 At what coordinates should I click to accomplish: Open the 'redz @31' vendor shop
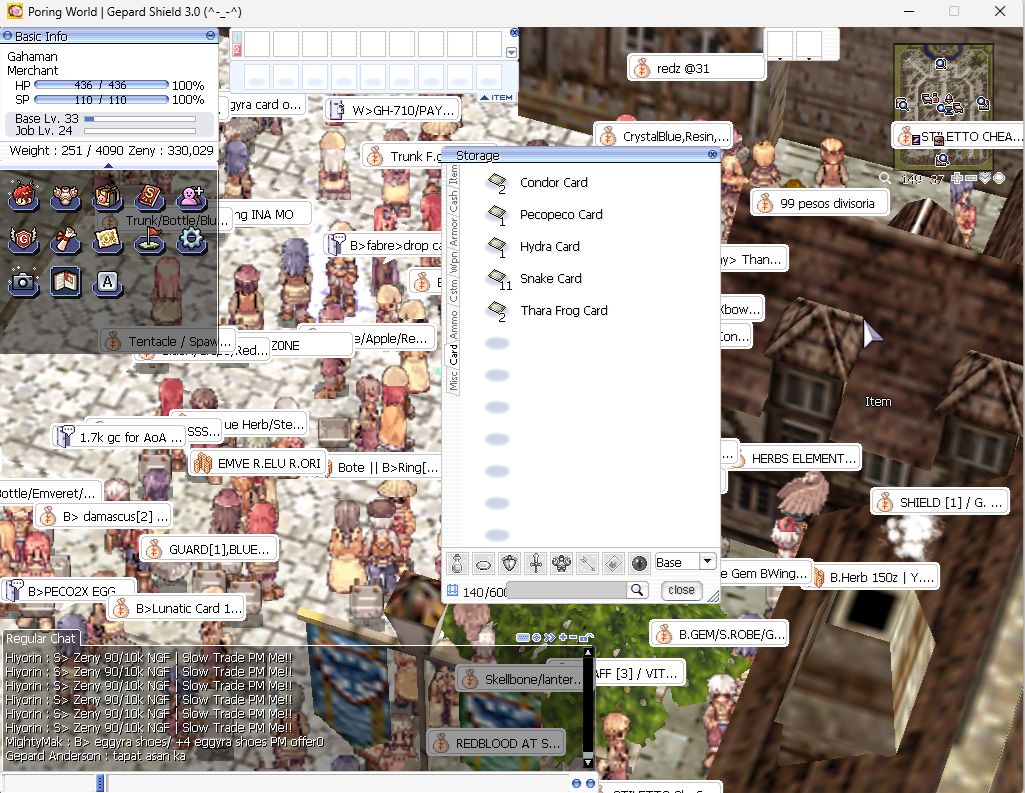(696, 68)
